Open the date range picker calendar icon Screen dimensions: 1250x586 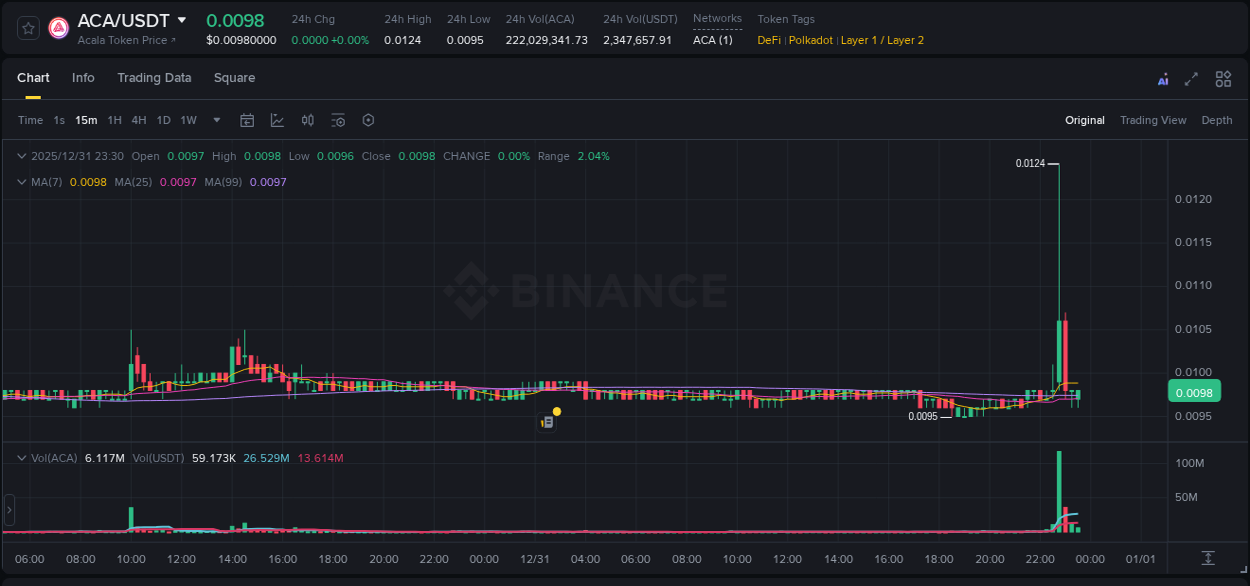(x=247, y=120)
